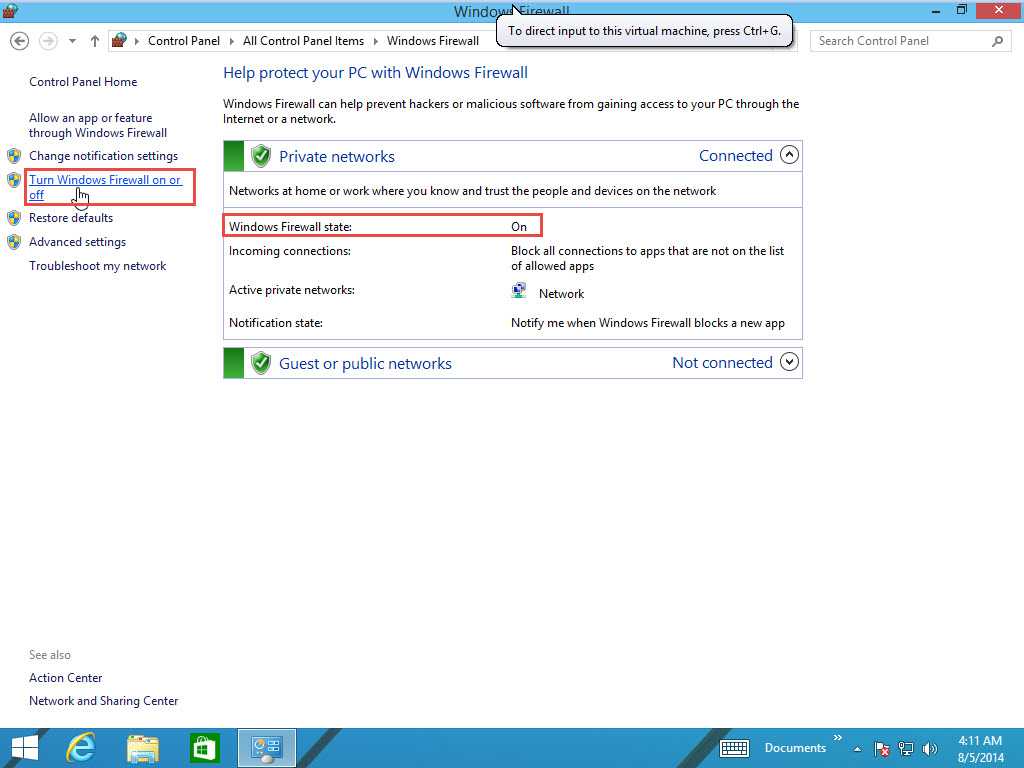1024x768 pixels.
Task: Click the Active private networks label
Action: (291, 290)
